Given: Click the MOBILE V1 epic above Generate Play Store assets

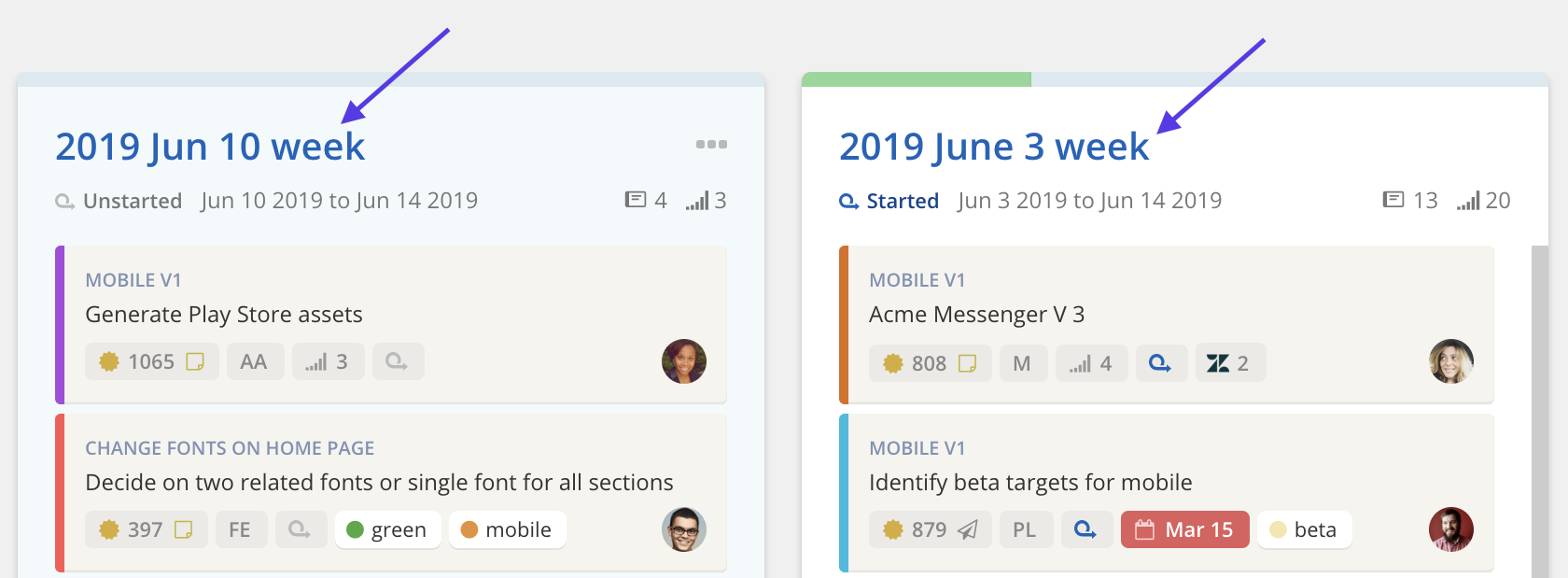Looking at the screenshot, I should pos(133,280).
